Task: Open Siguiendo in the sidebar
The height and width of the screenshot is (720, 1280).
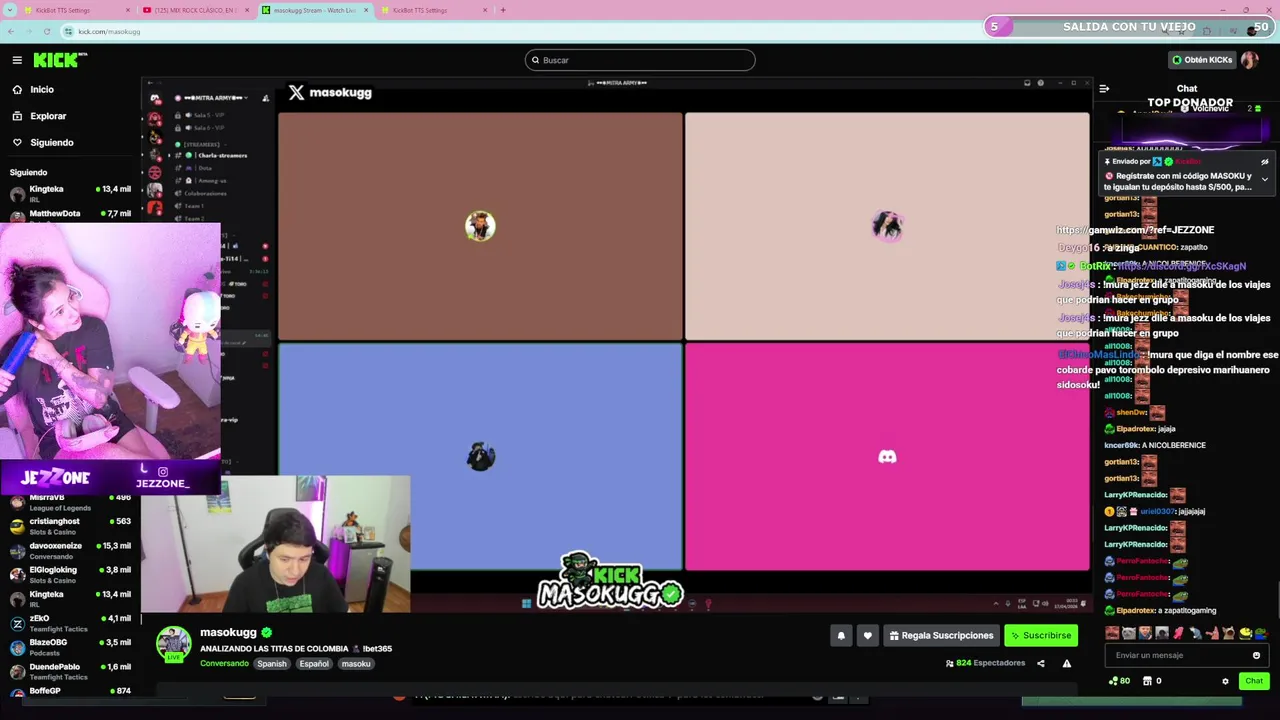Action: (52, 143)
